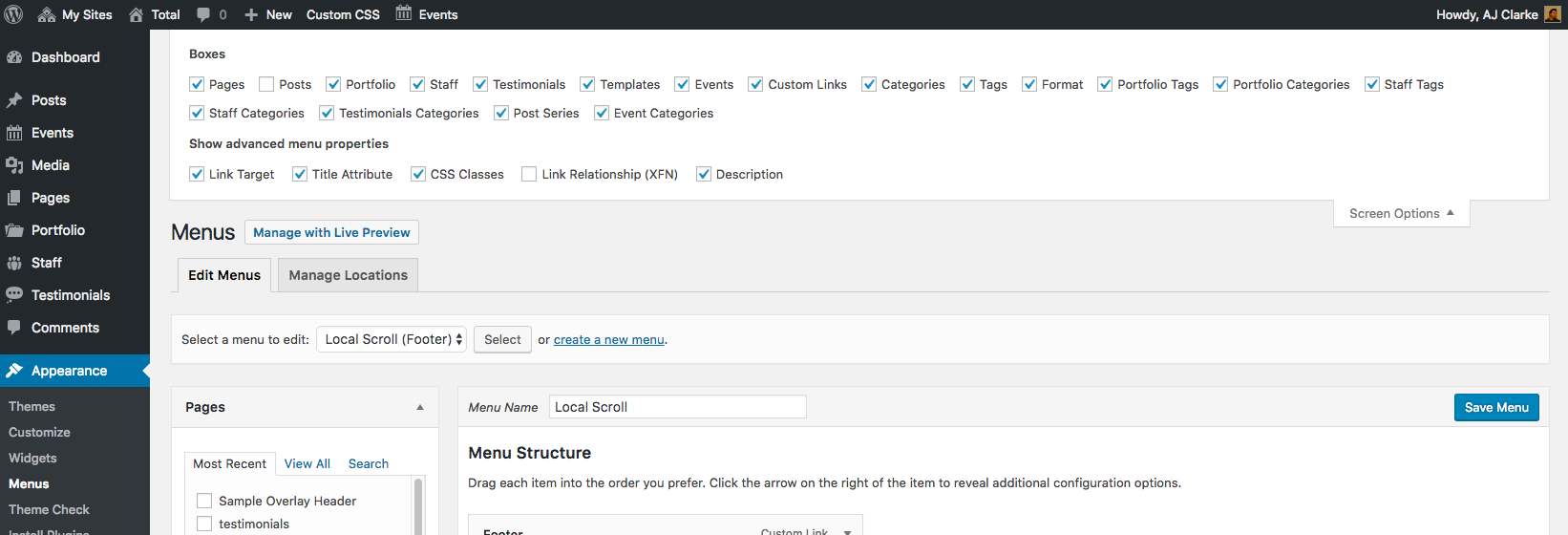Open Testimonials via its sidebar icon
1568x535 pixels.
click(x=14, y=295)
